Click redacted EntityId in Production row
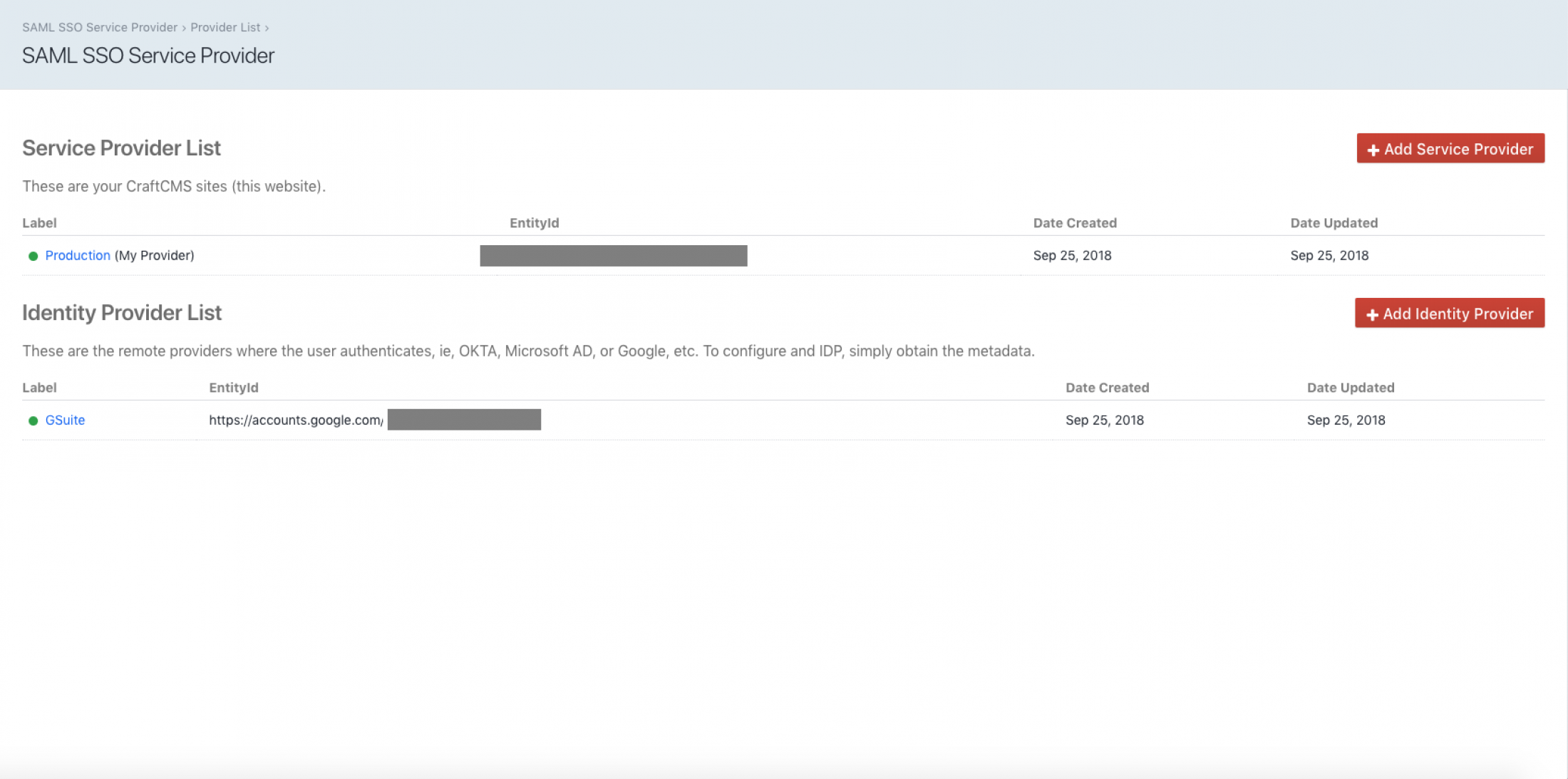This screenshot has width=1568, height=779. (613, 255)
